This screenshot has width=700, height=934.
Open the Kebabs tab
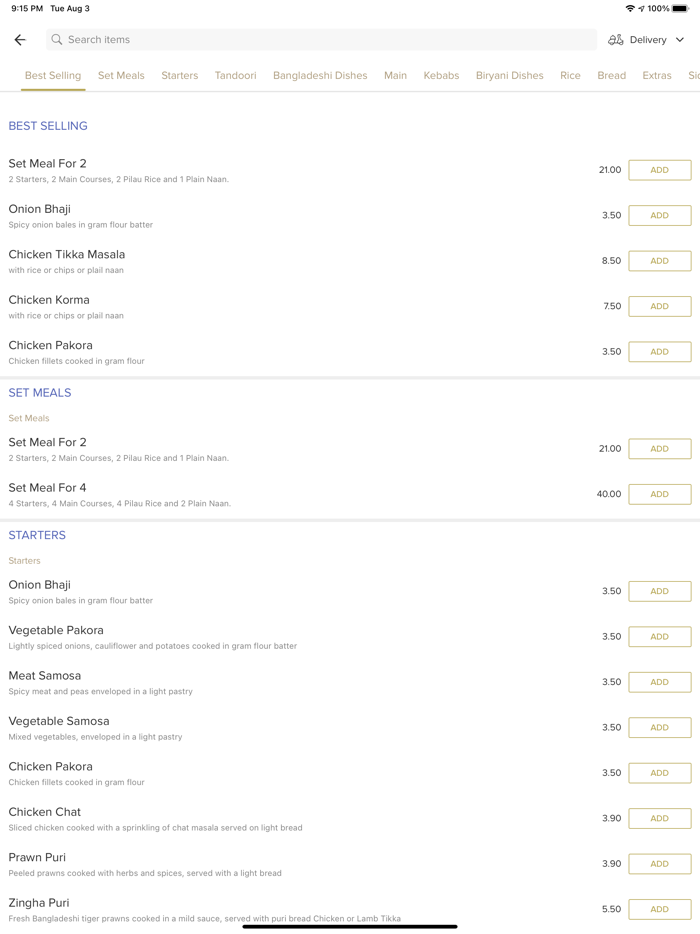coord(441,76)
